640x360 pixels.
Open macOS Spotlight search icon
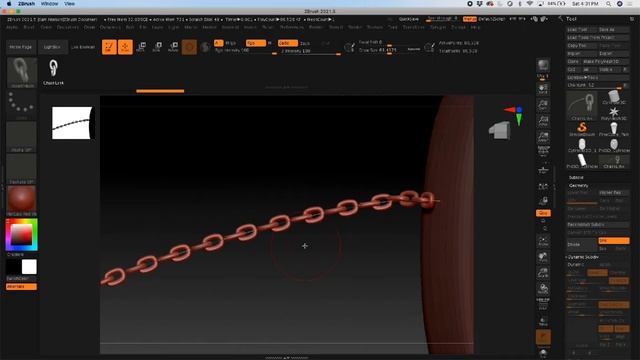[608, 4]
